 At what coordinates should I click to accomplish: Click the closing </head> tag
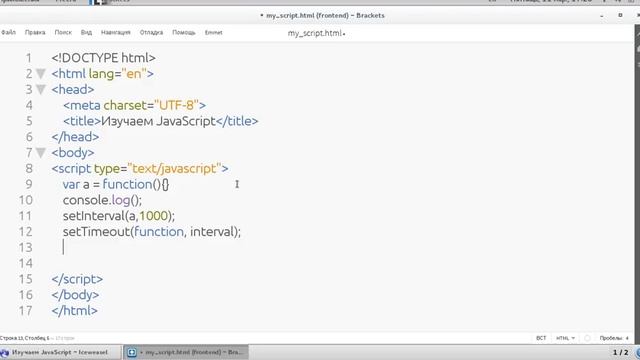[75, 137]
